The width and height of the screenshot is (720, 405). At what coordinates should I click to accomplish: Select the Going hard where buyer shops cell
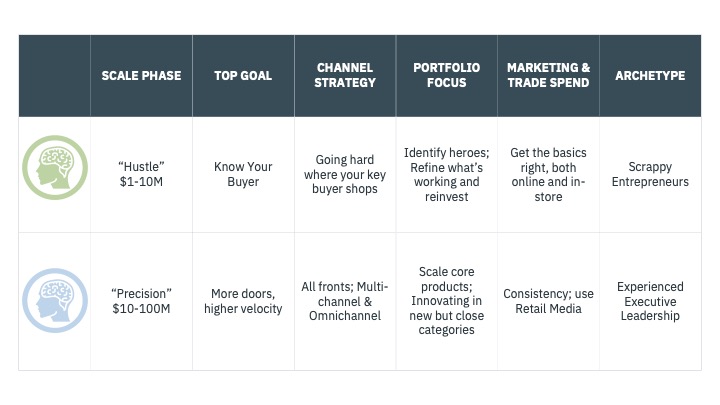[x=345, y=174]
